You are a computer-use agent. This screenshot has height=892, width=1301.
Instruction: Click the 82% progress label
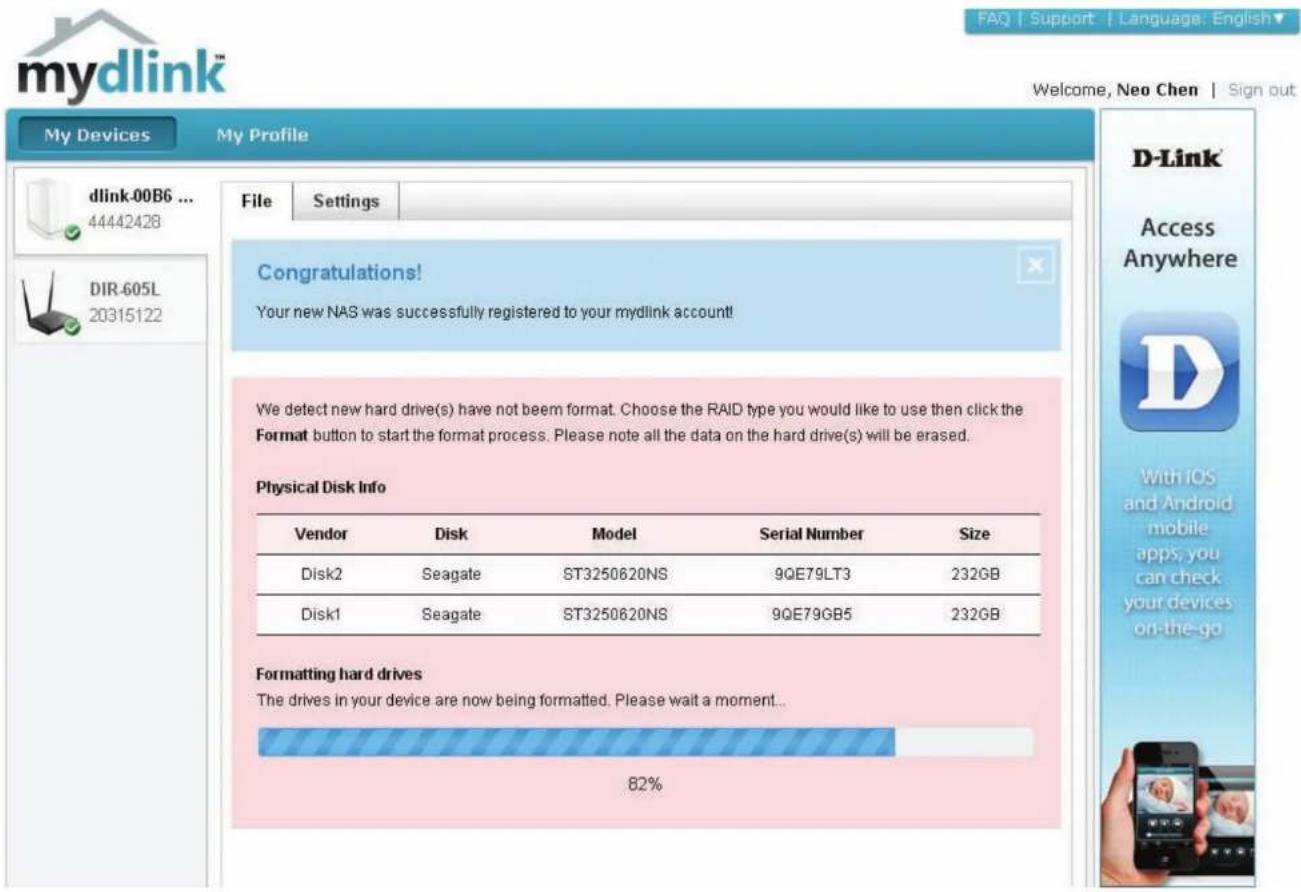point(645,785)
